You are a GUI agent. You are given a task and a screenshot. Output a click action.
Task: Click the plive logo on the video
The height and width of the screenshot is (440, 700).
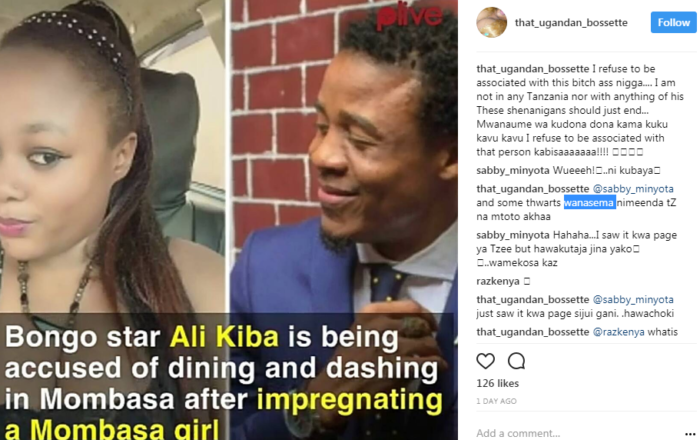[x=409, y=16]
